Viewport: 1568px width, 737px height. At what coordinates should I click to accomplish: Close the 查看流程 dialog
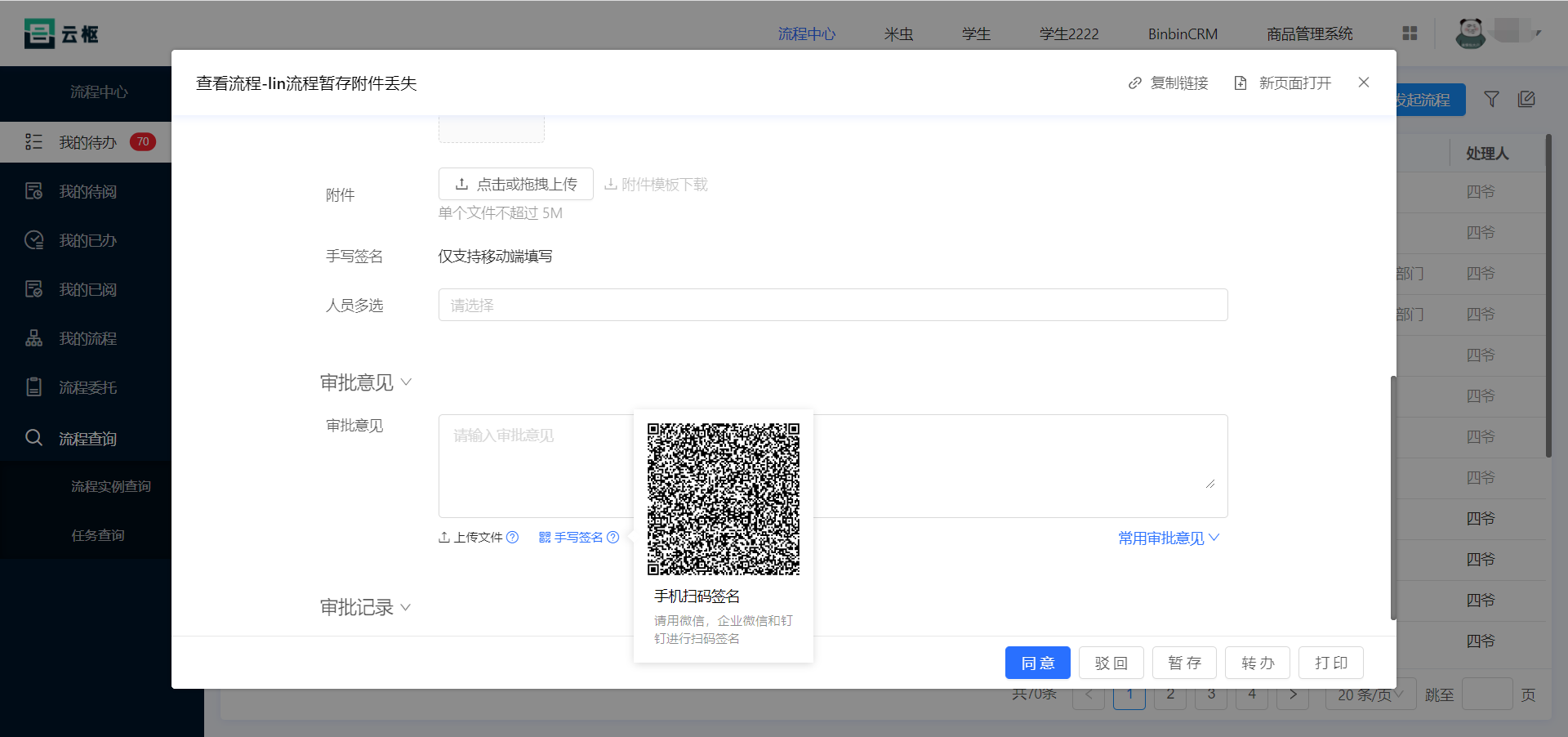(1364, 83)
